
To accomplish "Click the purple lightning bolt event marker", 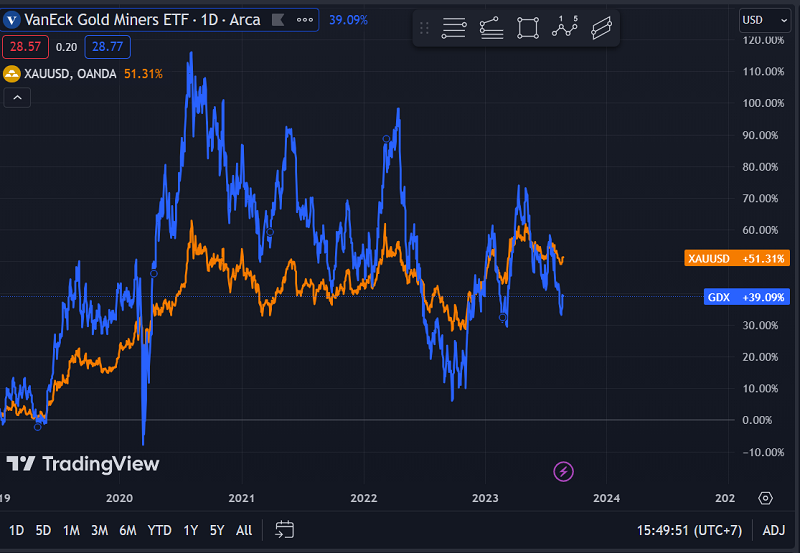I will [x=564, y=471].
